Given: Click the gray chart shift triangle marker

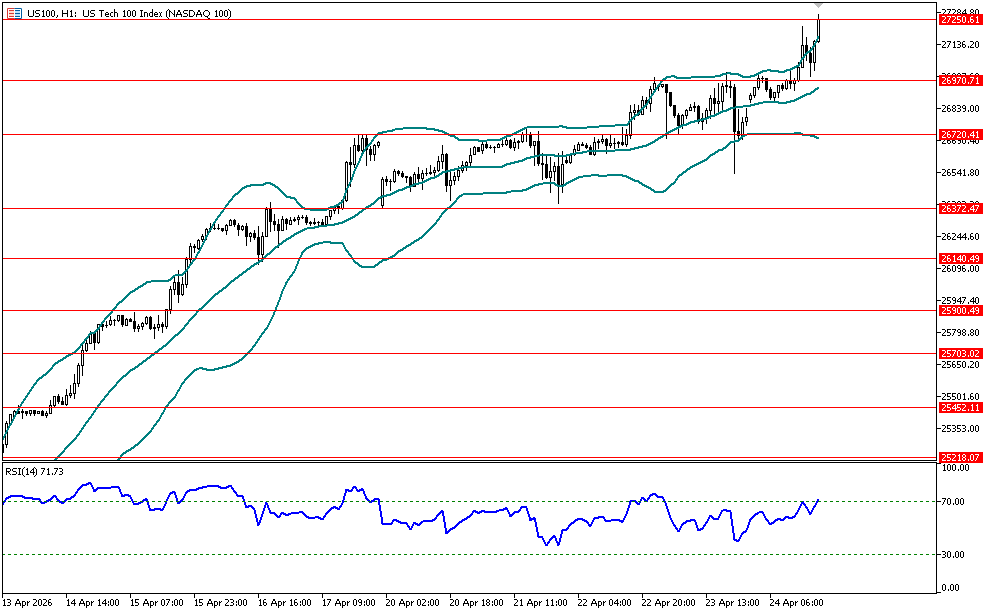Looking at the screenshot, I should pyautogui.click(x=819, y=6).
